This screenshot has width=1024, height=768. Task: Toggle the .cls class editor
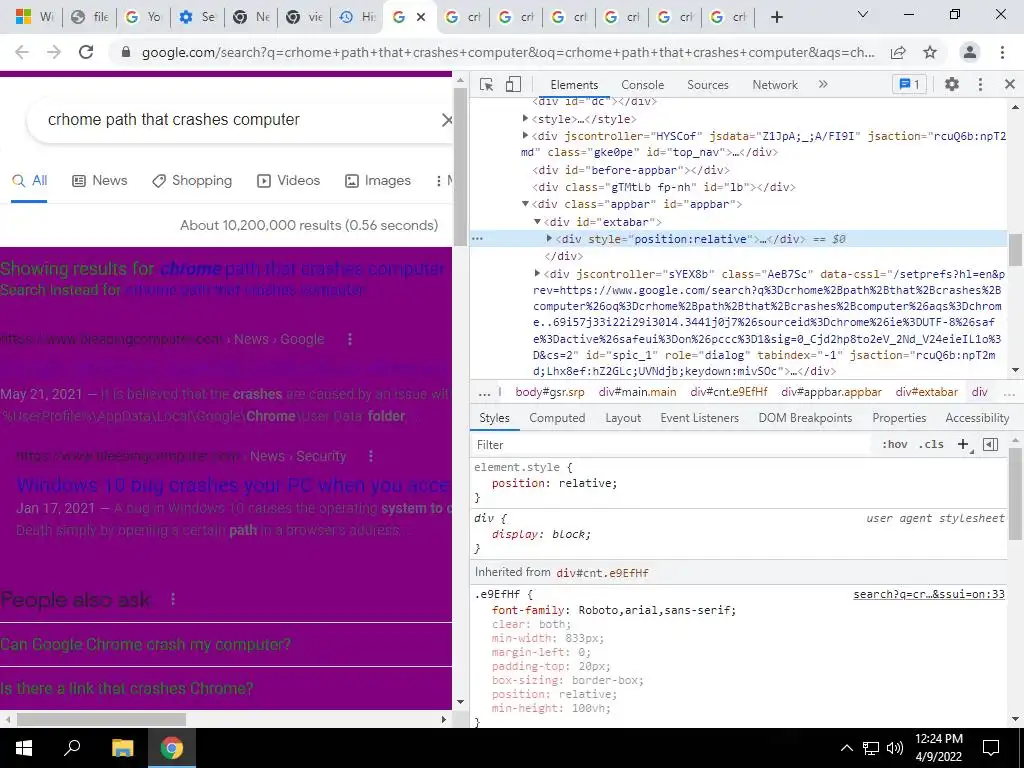coord(931,445)
